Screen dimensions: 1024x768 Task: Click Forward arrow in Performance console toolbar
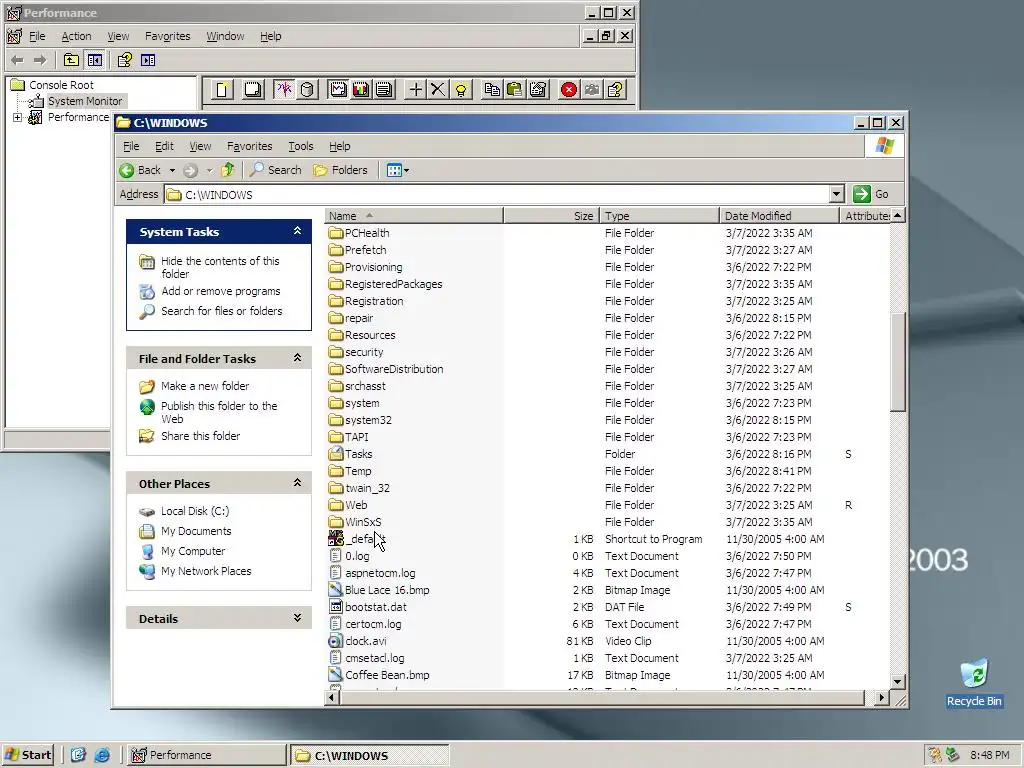coord(40,60)
